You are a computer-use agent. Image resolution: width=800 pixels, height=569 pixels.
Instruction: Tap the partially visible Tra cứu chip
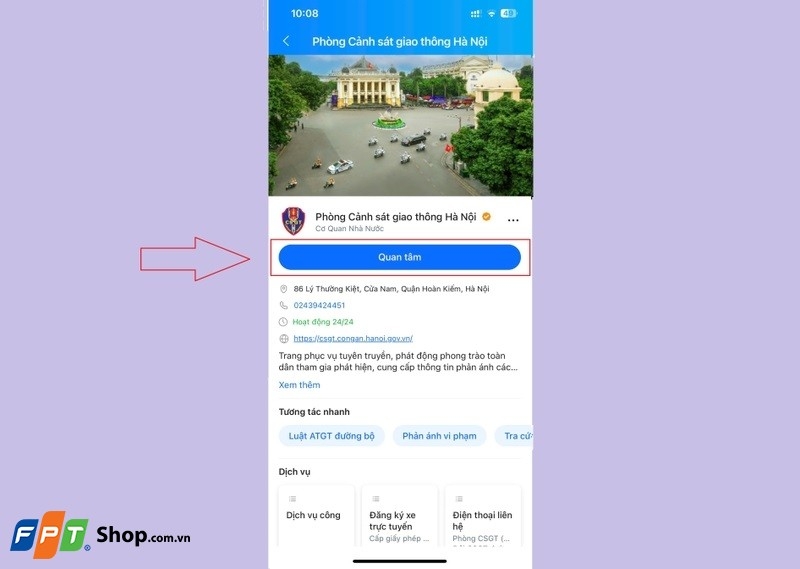pos(514,436)
